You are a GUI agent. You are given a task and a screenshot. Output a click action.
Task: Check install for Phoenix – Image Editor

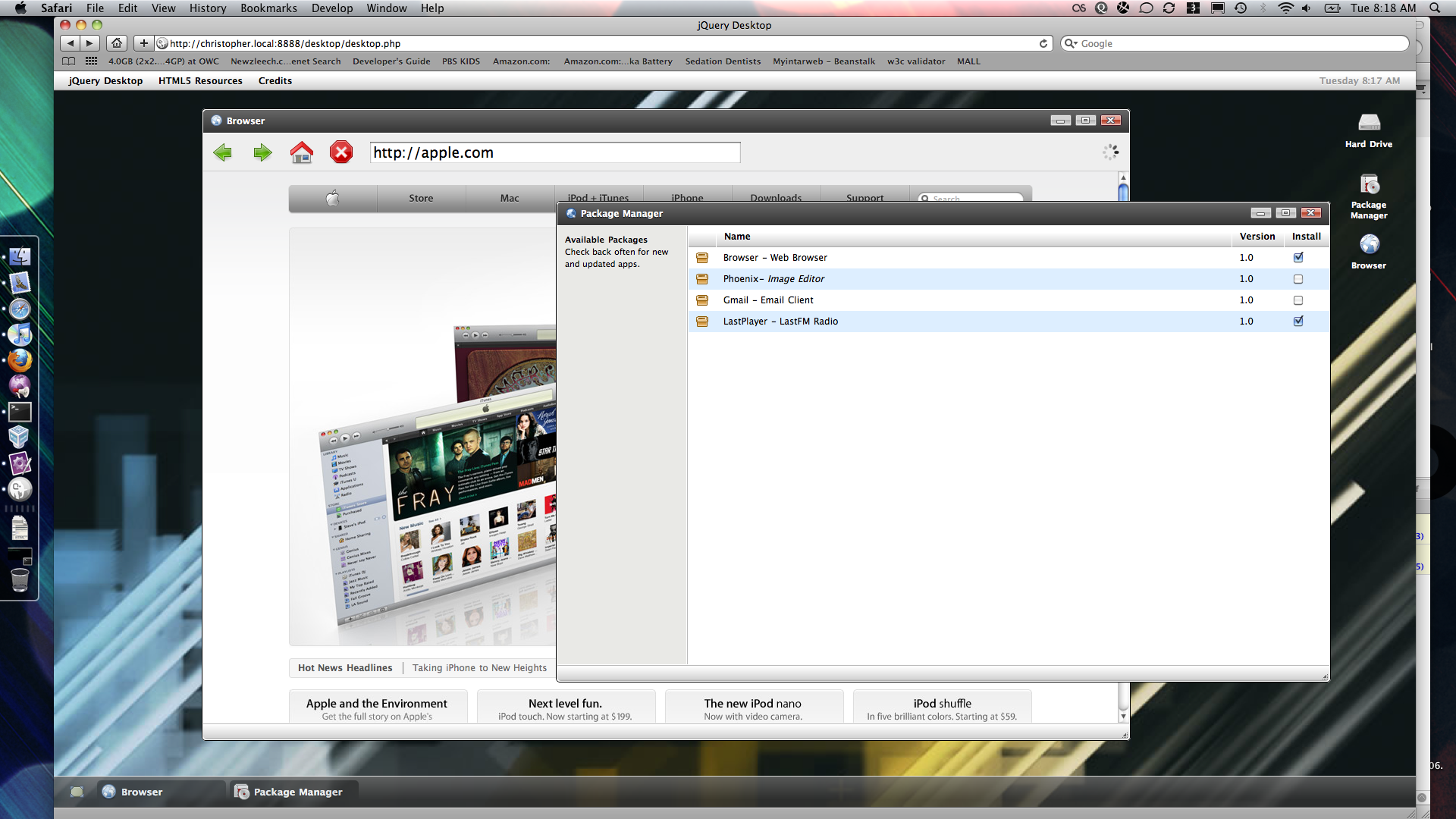point(1298,279)
